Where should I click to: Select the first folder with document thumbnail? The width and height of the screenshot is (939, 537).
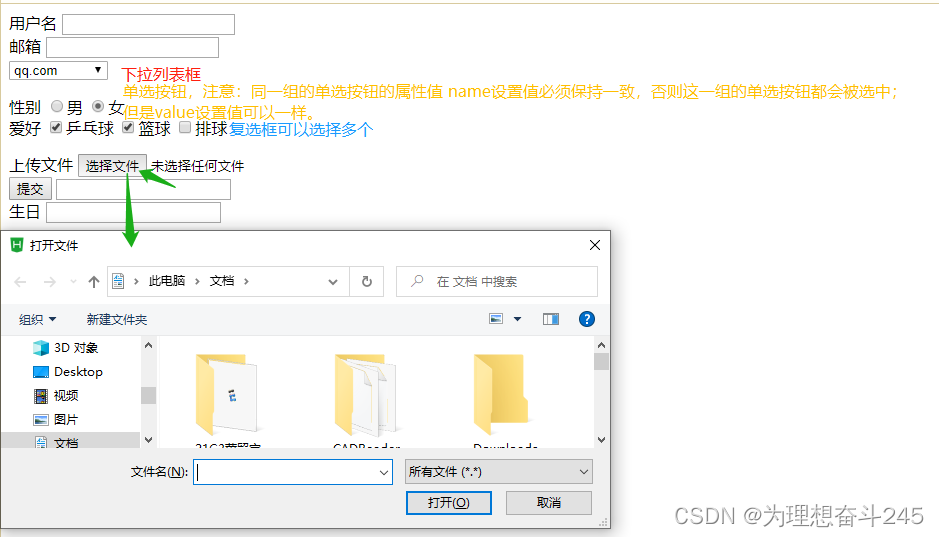pos(227,400)
